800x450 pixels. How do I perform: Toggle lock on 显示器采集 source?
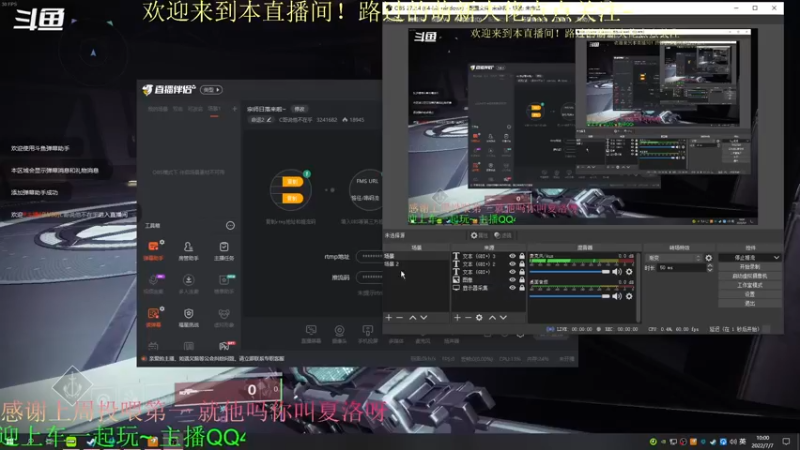tap(522, 288)
